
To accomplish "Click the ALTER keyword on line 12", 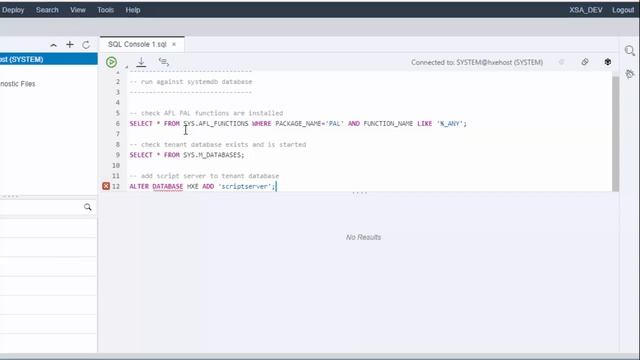I will click(x=139, y=186).
